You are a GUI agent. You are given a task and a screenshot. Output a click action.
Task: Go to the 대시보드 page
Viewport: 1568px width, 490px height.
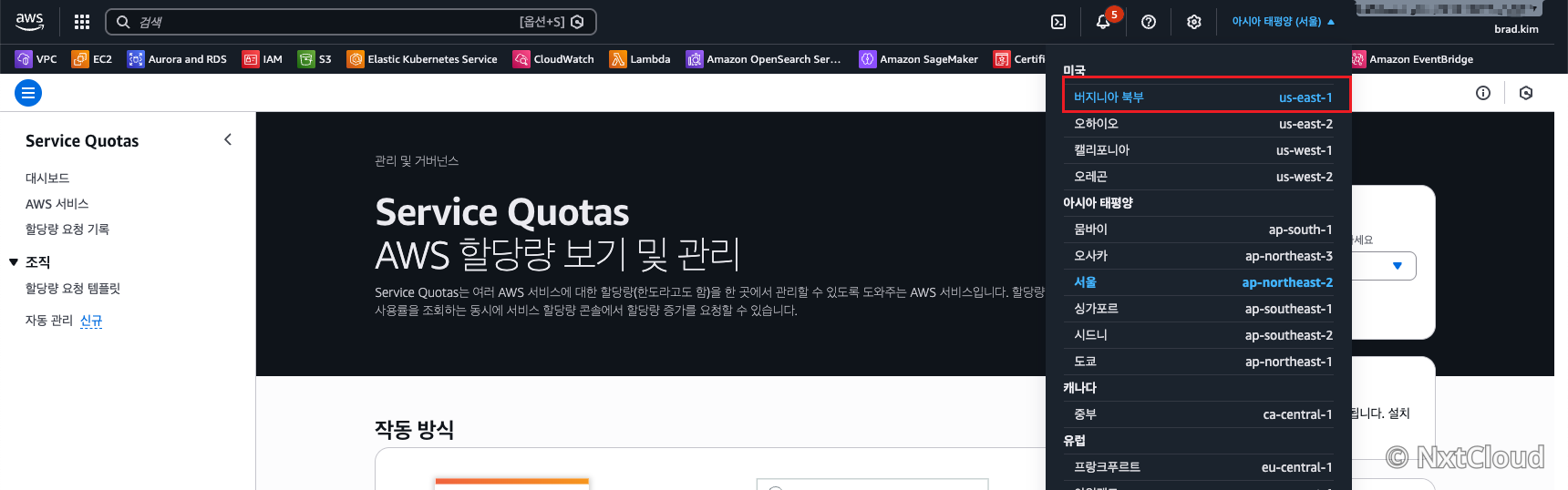click(47, 179)
